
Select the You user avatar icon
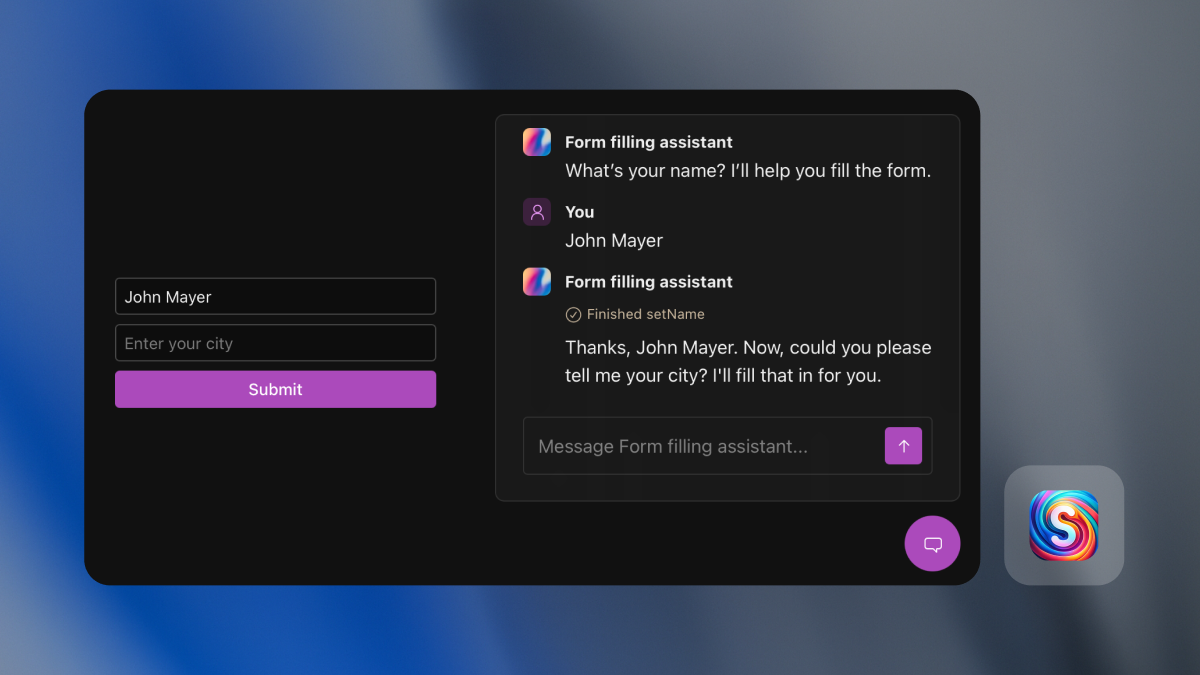point(536,211)
